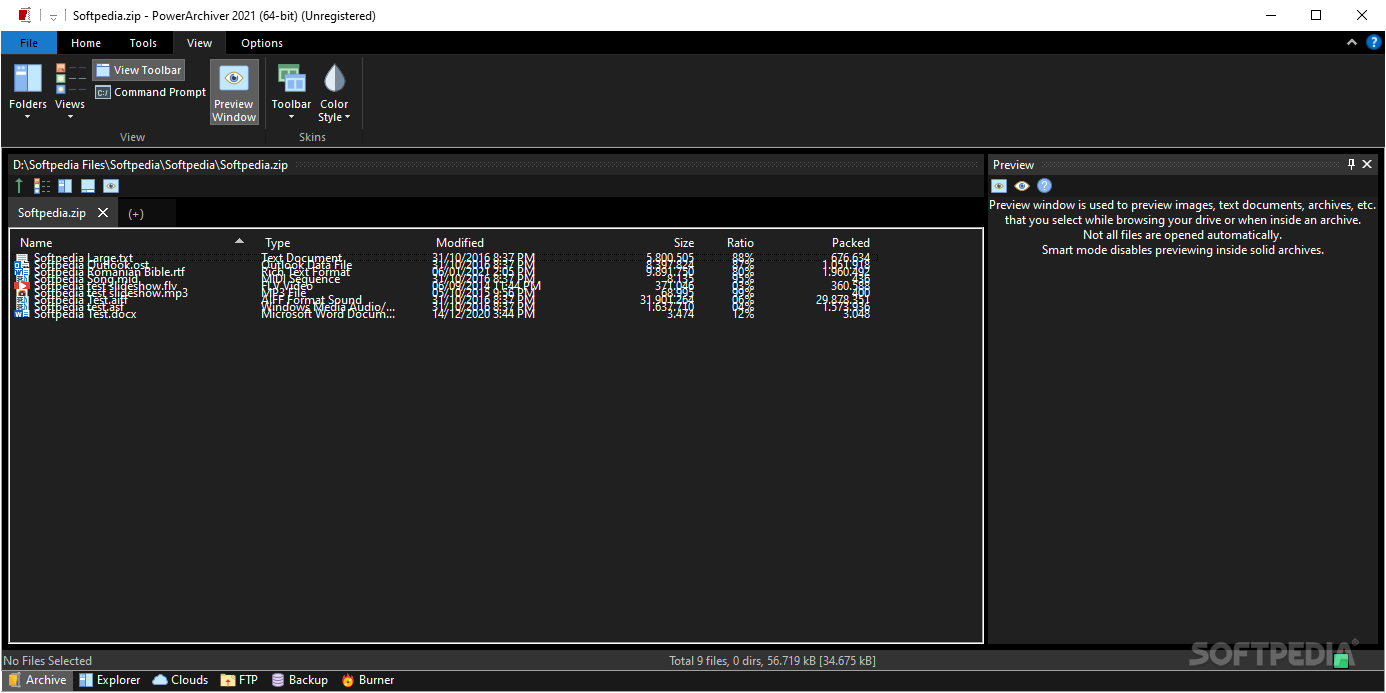Image resolution: width=1386 pixels, height=693 pixels.
Task: Sort by the Packed column header
Action: coord(851,243)
